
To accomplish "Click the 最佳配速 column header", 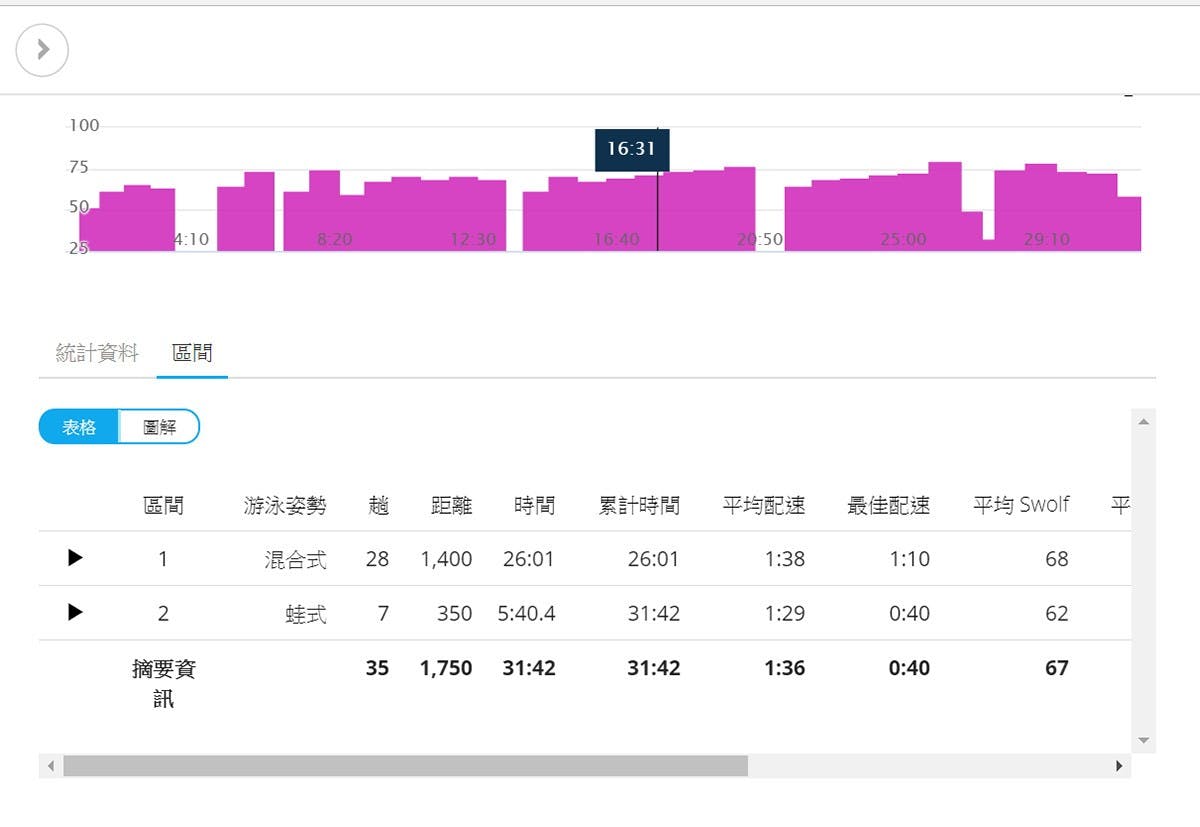I will tap(889, 506).
